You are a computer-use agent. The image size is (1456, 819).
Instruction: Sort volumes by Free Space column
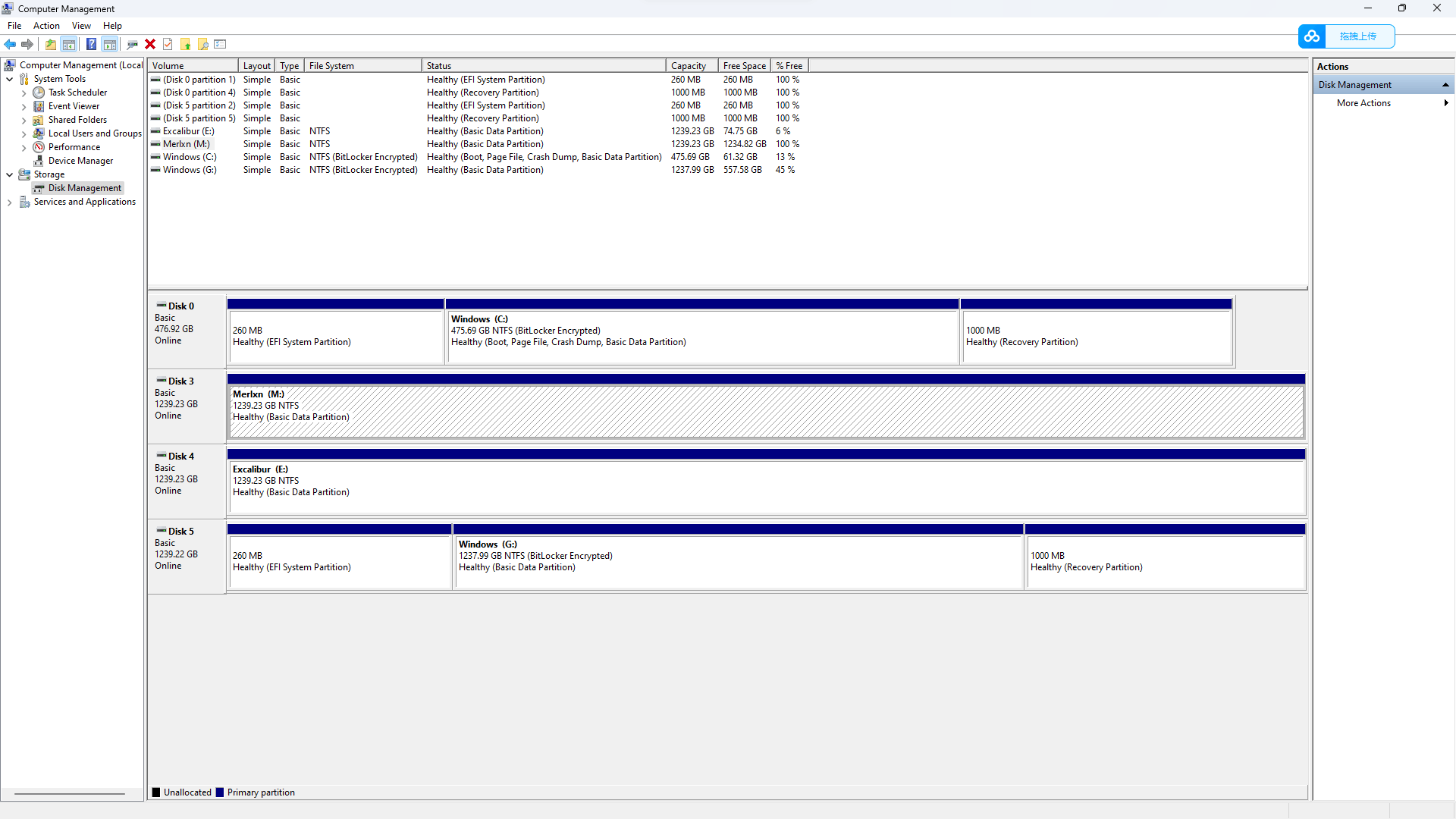pyautogui.click(x=744, y=66)
